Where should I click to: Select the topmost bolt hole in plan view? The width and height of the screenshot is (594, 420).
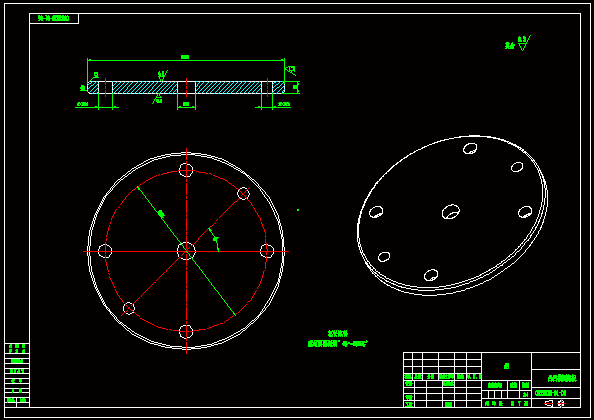(x=186, y=170)
